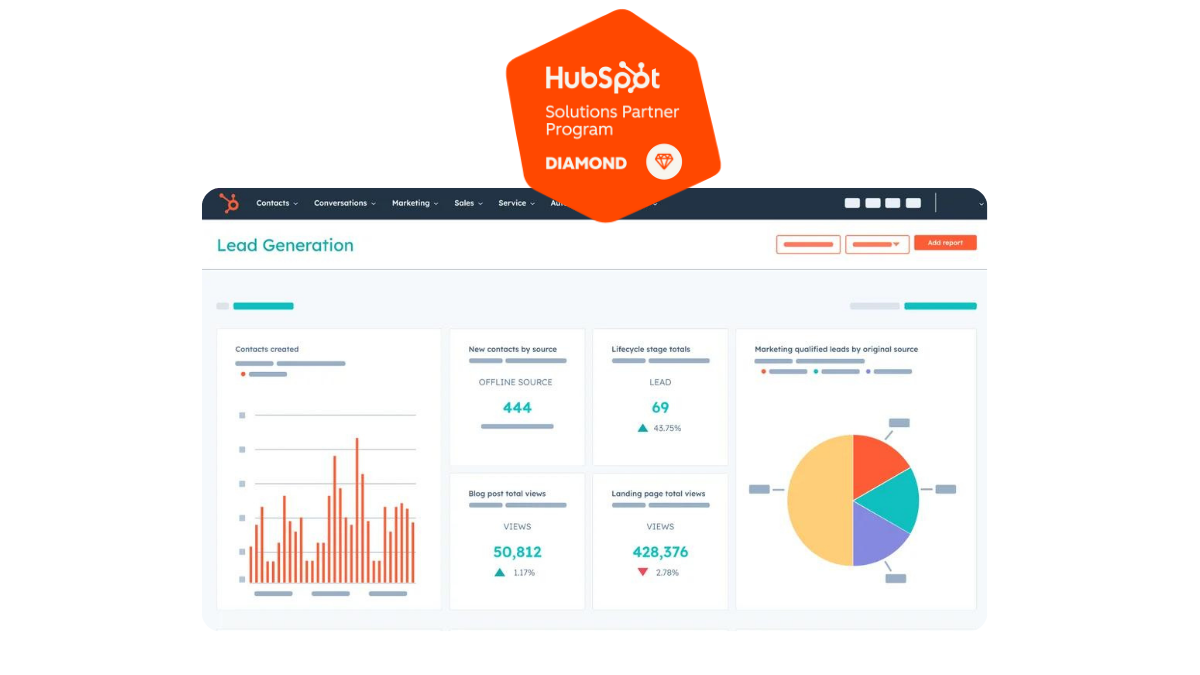Select the Sales menu item

468,203
